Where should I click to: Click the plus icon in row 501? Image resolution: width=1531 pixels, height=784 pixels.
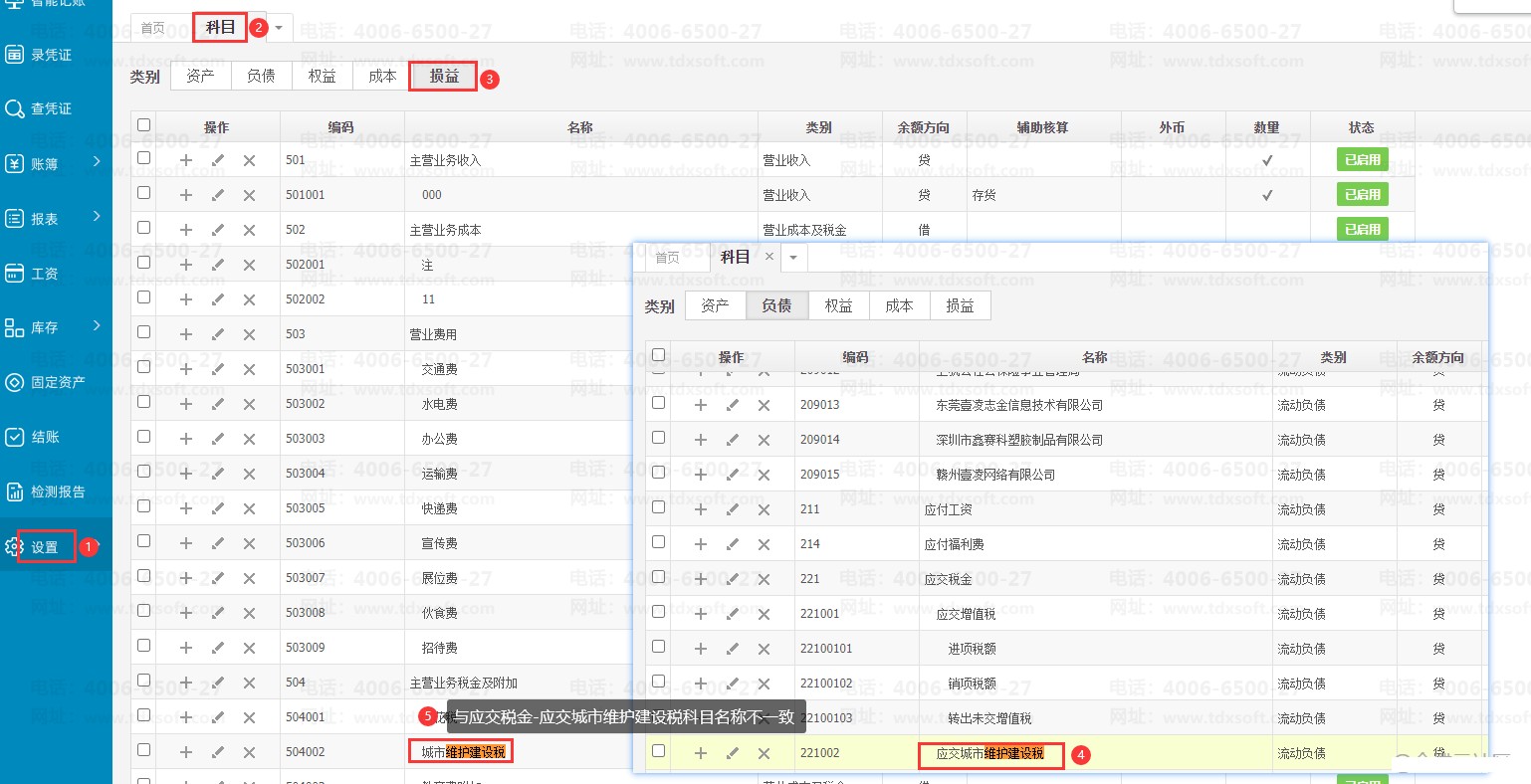186,160
